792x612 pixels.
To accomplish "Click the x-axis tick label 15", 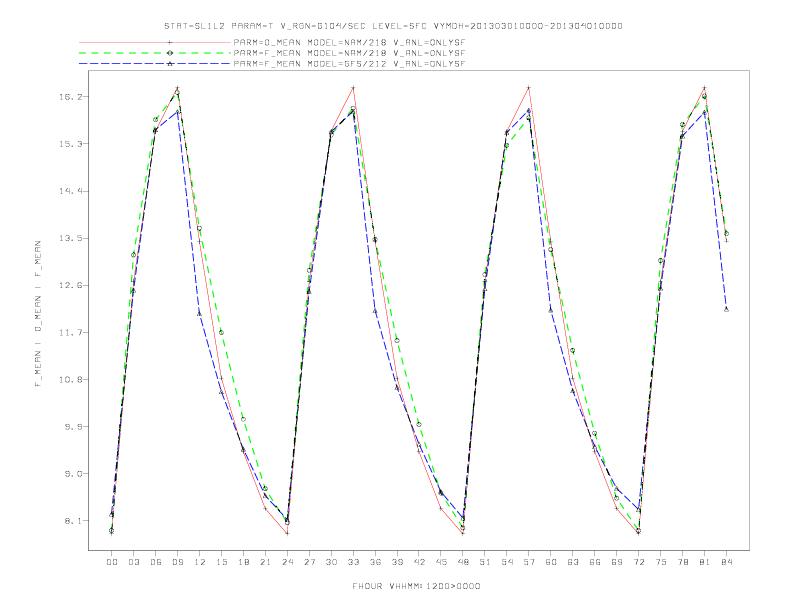I will point(221,562).
